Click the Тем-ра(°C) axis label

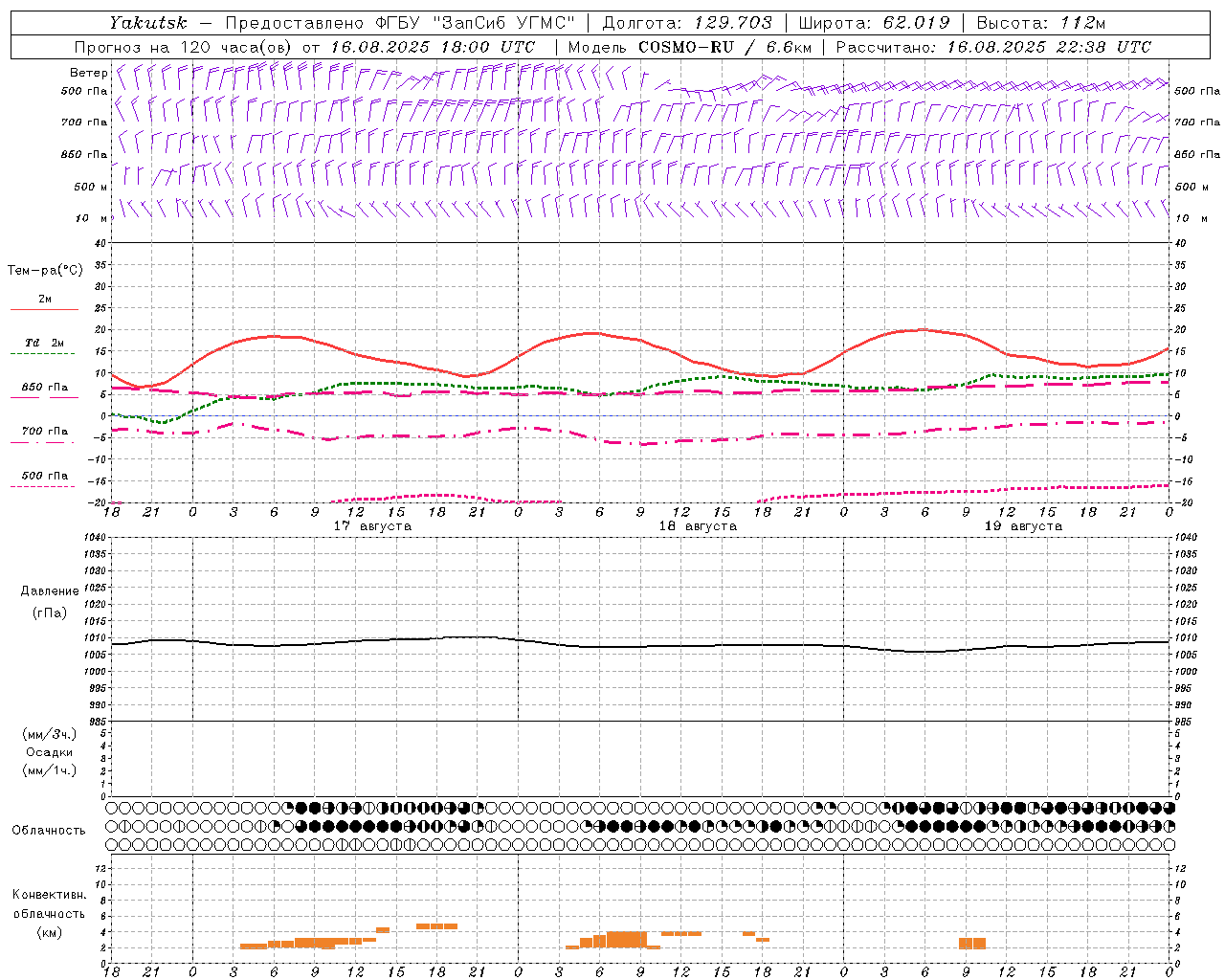(x=45, y=271)
